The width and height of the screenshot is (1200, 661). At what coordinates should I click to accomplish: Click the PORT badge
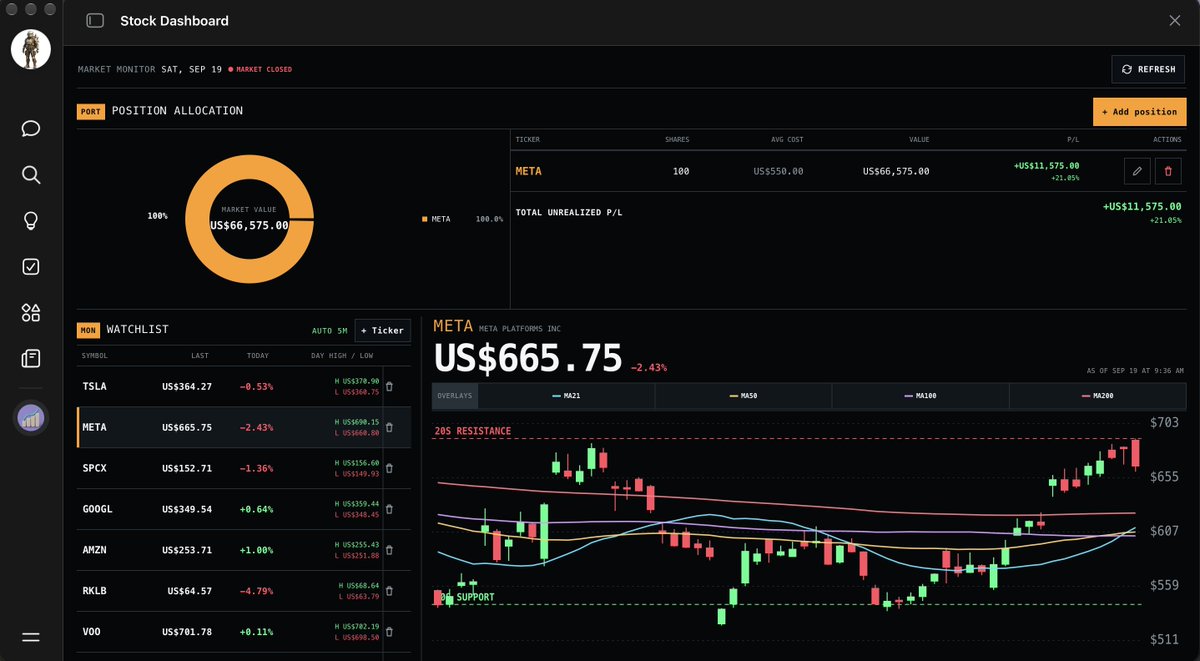click(91, 111)
